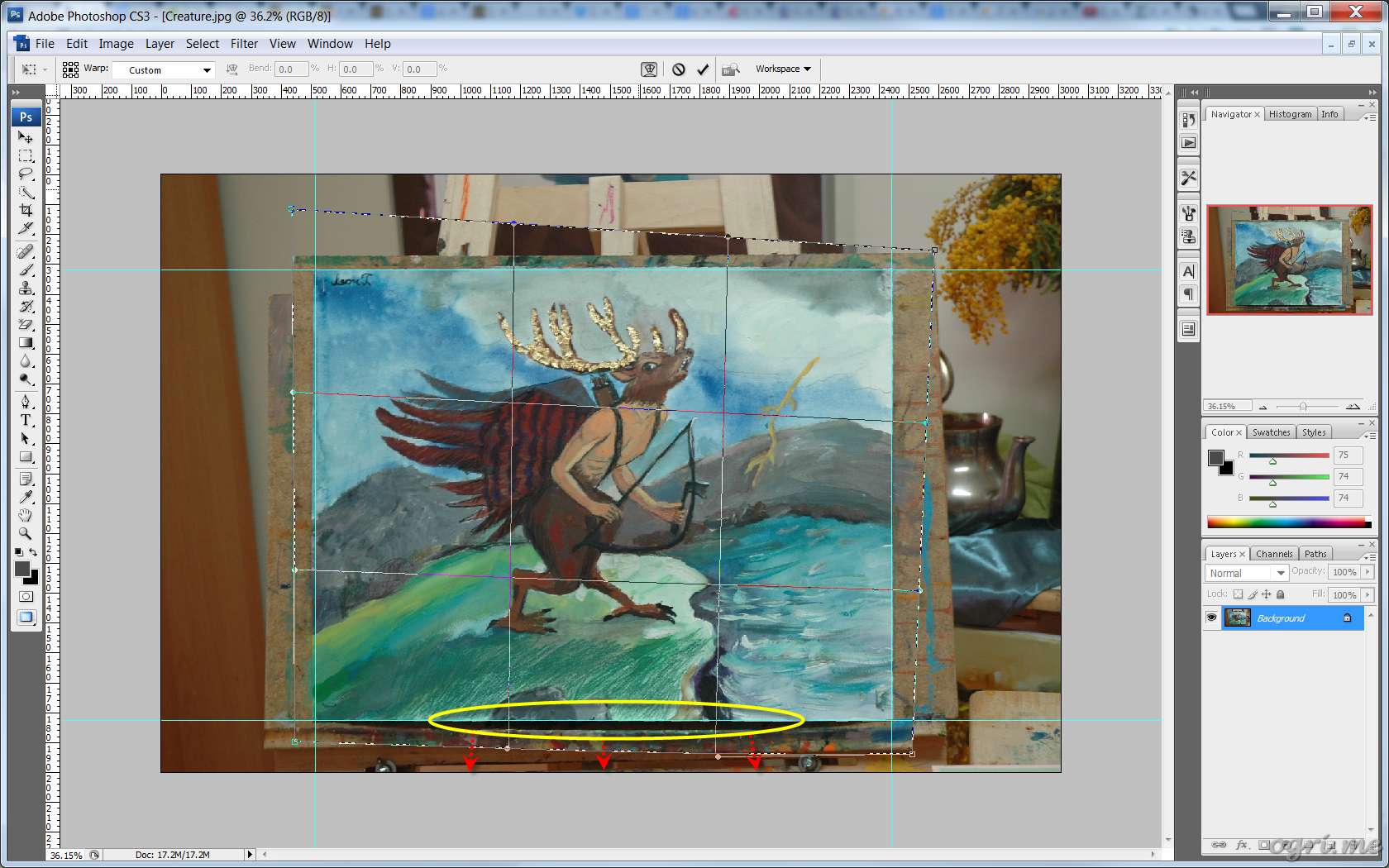Pick the Hand tool
The height and width of the screenshot is (868, 1389).
pyautogui.click(x=26, y=515)
